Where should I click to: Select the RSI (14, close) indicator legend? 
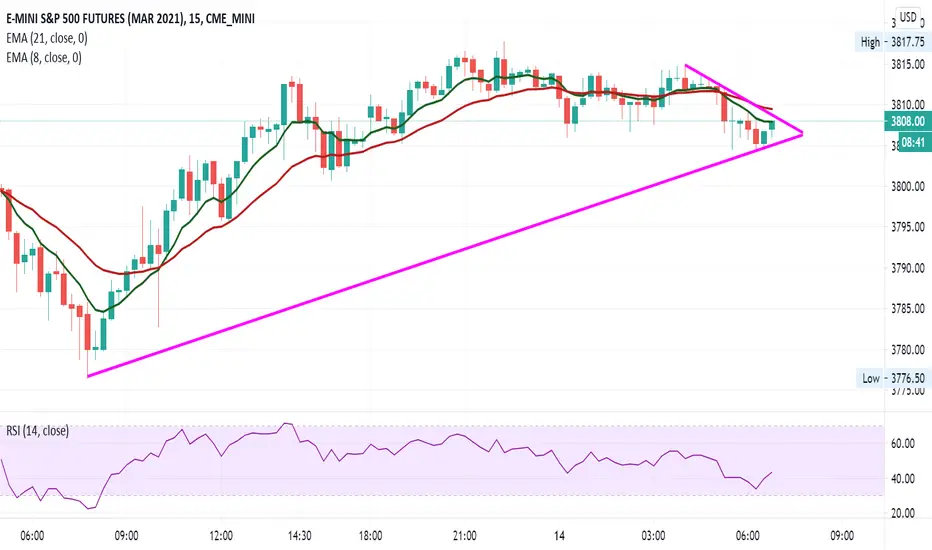(37, 430)
